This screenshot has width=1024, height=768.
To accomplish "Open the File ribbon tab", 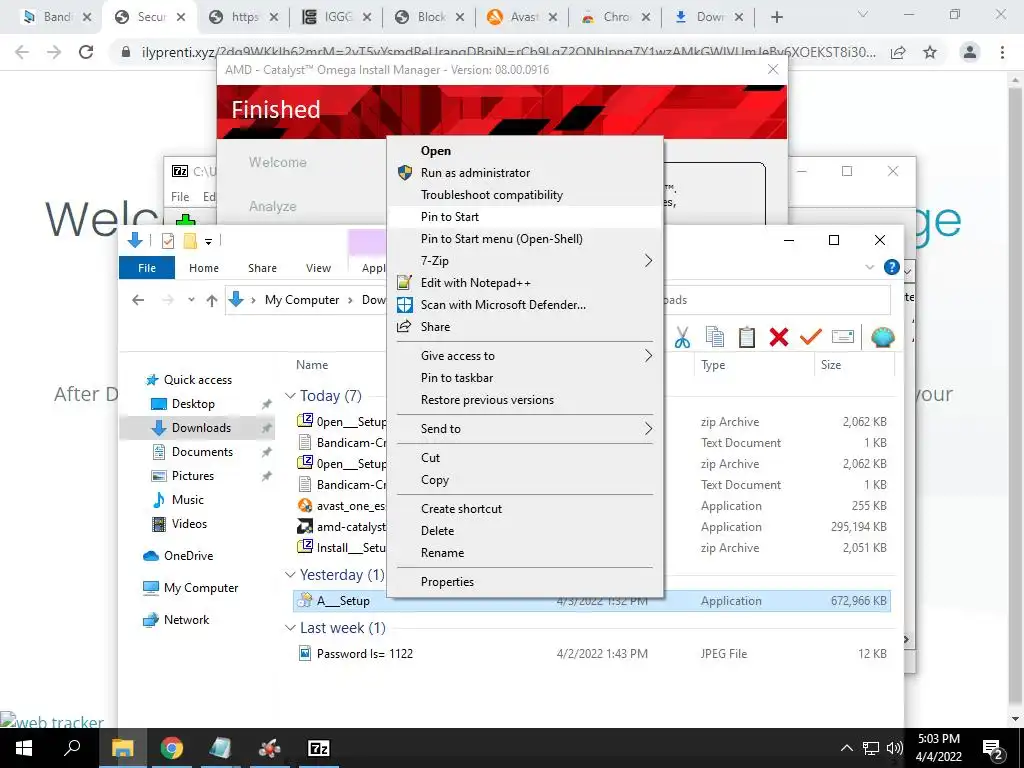I will tap(147, 268).
